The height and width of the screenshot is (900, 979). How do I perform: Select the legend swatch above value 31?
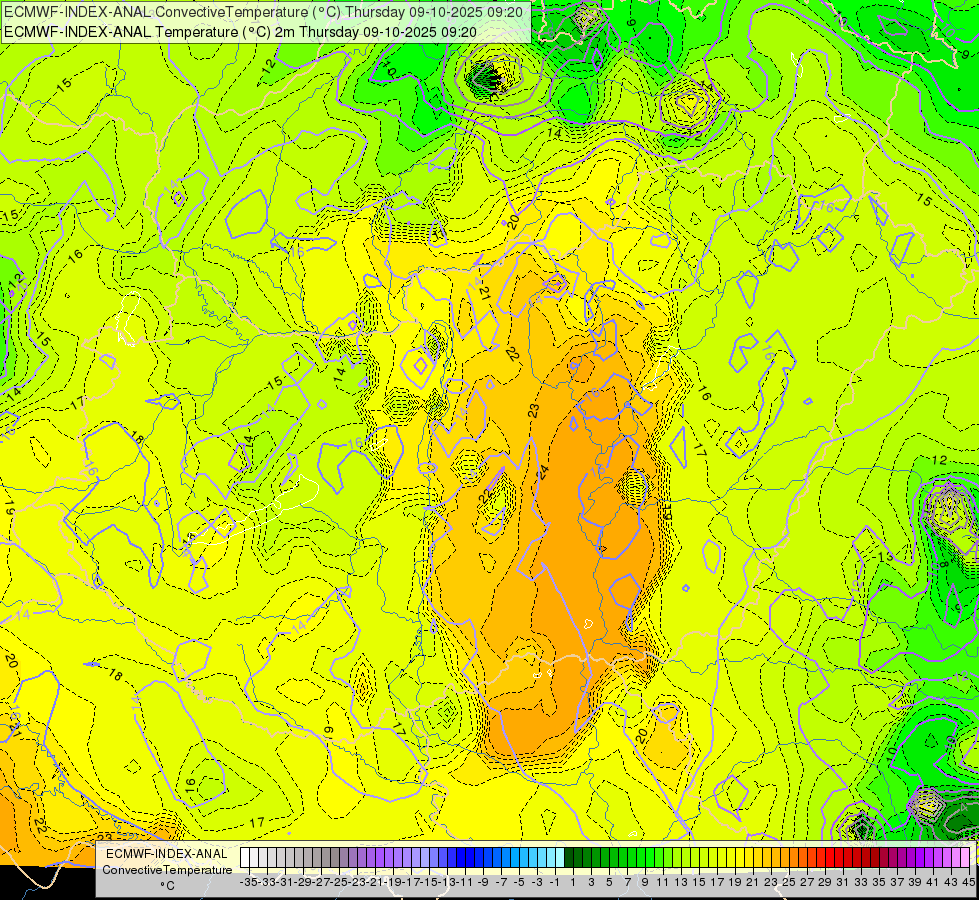click(x=839, y=858)
